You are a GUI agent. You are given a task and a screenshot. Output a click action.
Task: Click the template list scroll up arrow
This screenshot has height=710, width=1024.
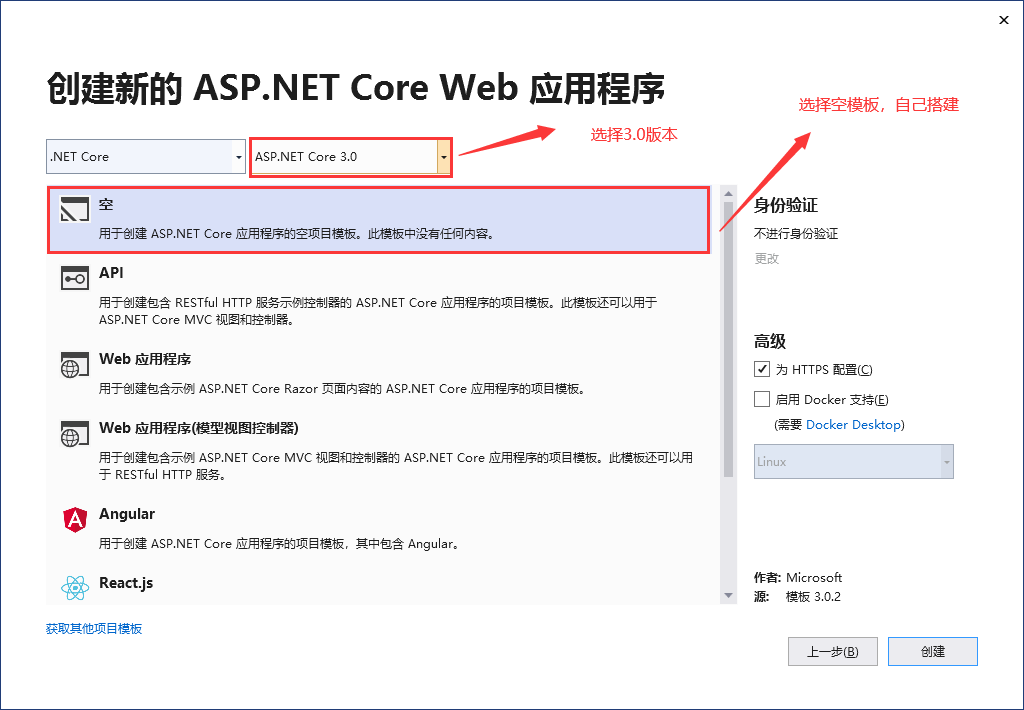pyautogui.click(x=728, y=193)
